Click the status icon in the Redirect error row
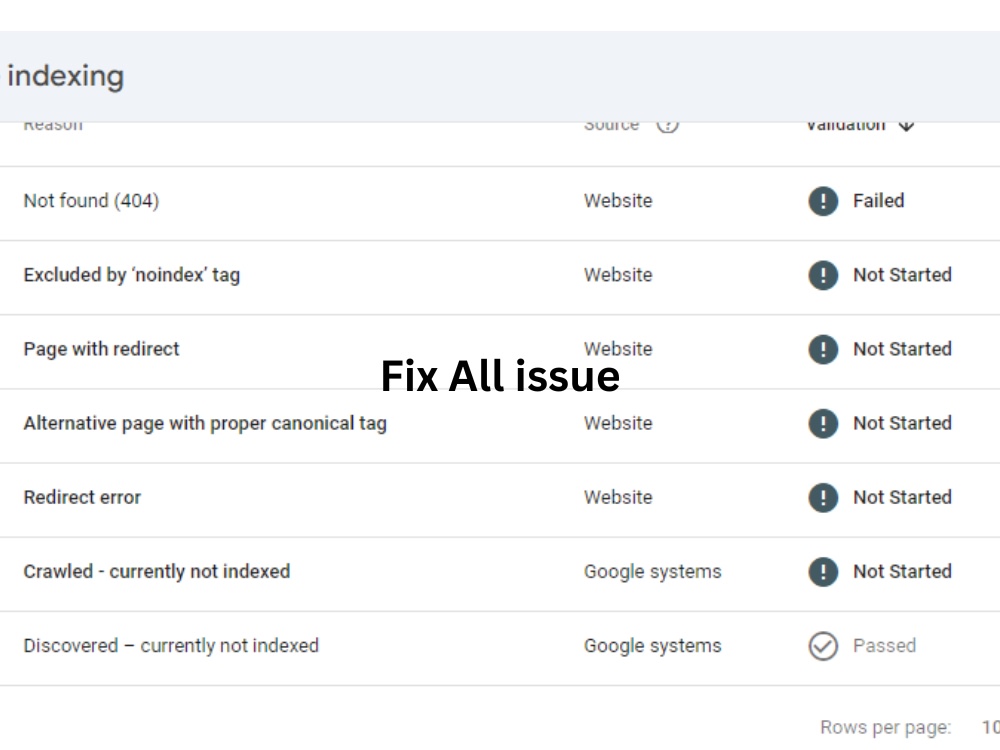The image size is (1000, 750). pyautogui.click(x=823, y=497)
